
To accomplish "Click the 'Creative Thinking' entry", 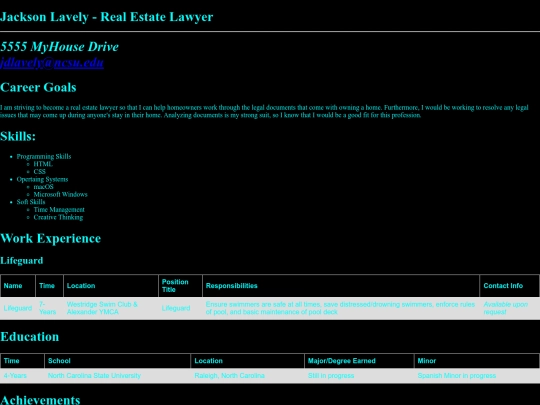I will [x=58, y=217].
